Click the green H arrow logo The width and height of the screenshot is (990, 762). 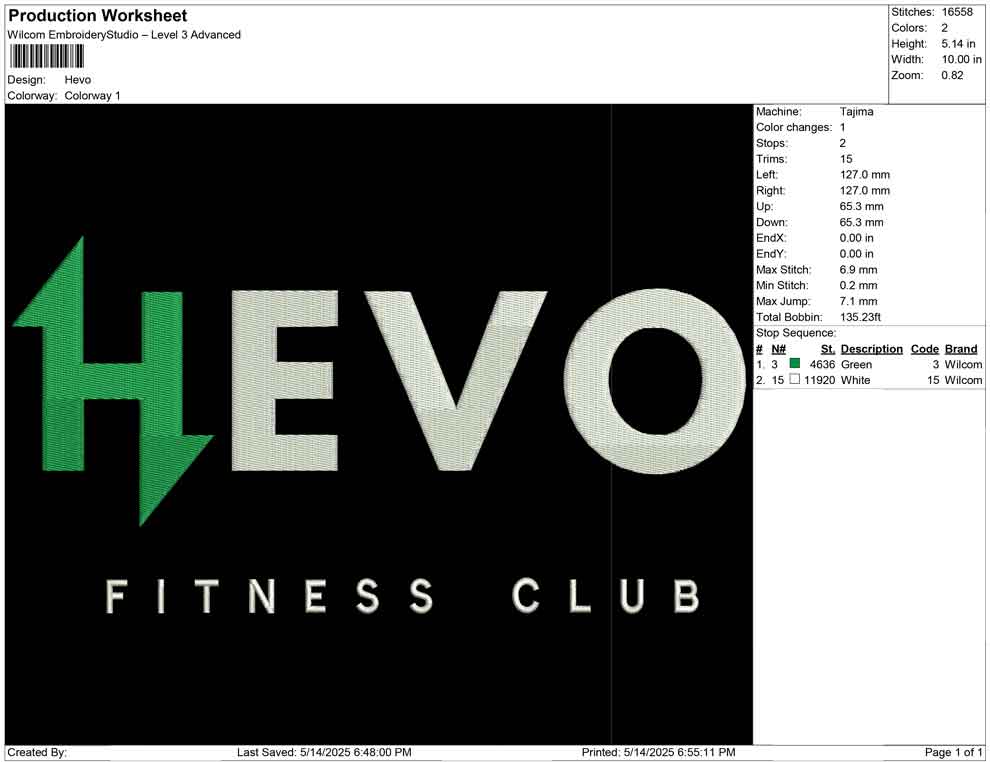[x=113, y=381]
